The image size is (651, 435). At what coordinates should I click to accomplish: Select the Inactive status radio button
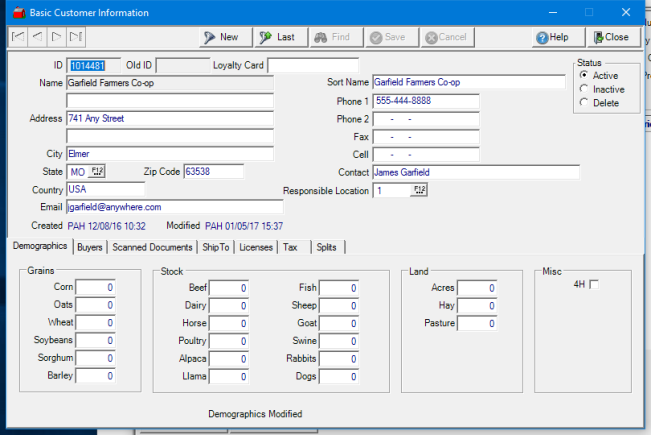[x=584, y=89]
